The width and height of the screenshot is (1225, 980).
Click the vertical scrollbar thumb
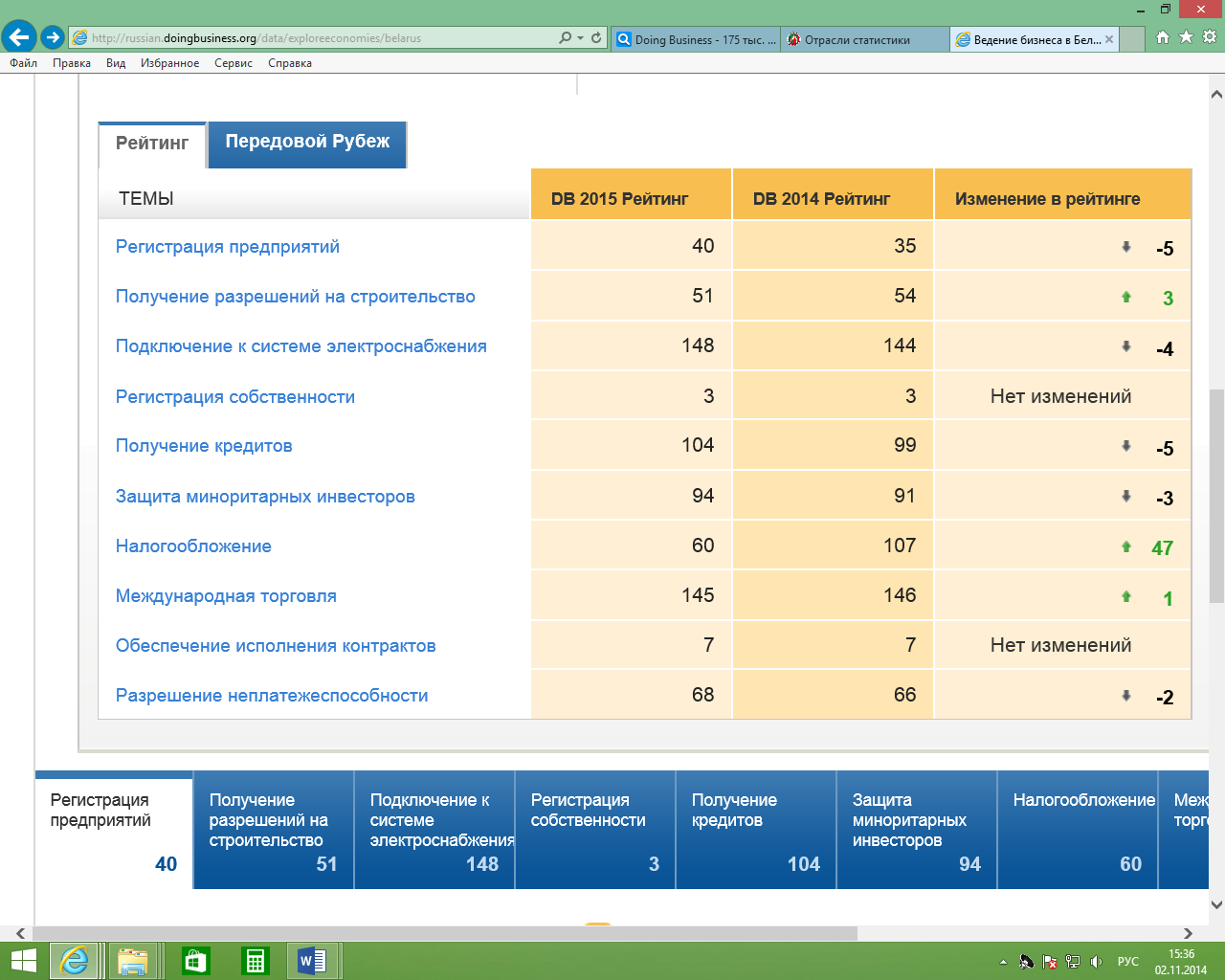(x=1216, y=496)
